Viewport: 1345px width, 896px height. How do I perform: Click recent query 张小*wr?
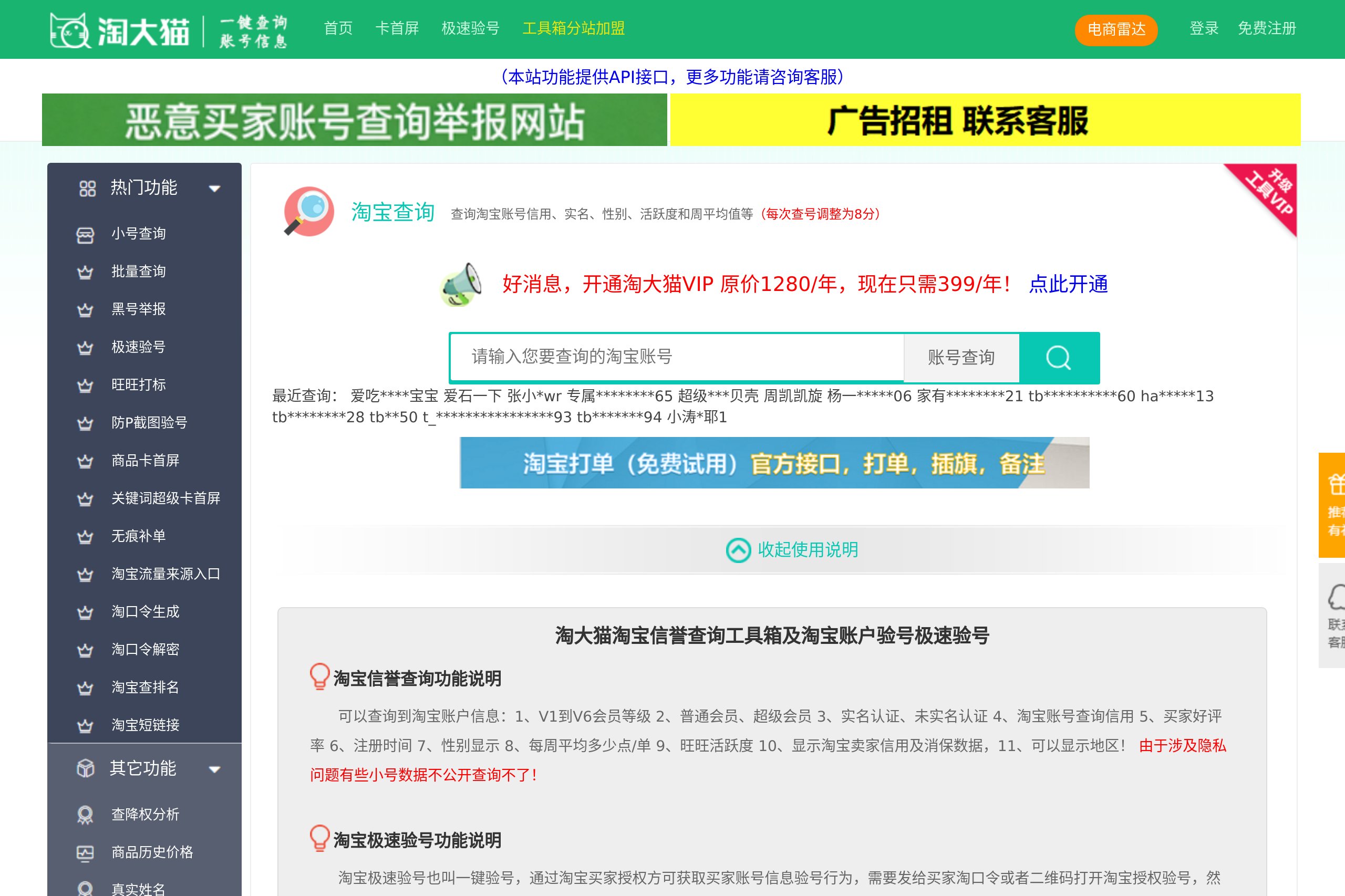click(x=534, y=396)
